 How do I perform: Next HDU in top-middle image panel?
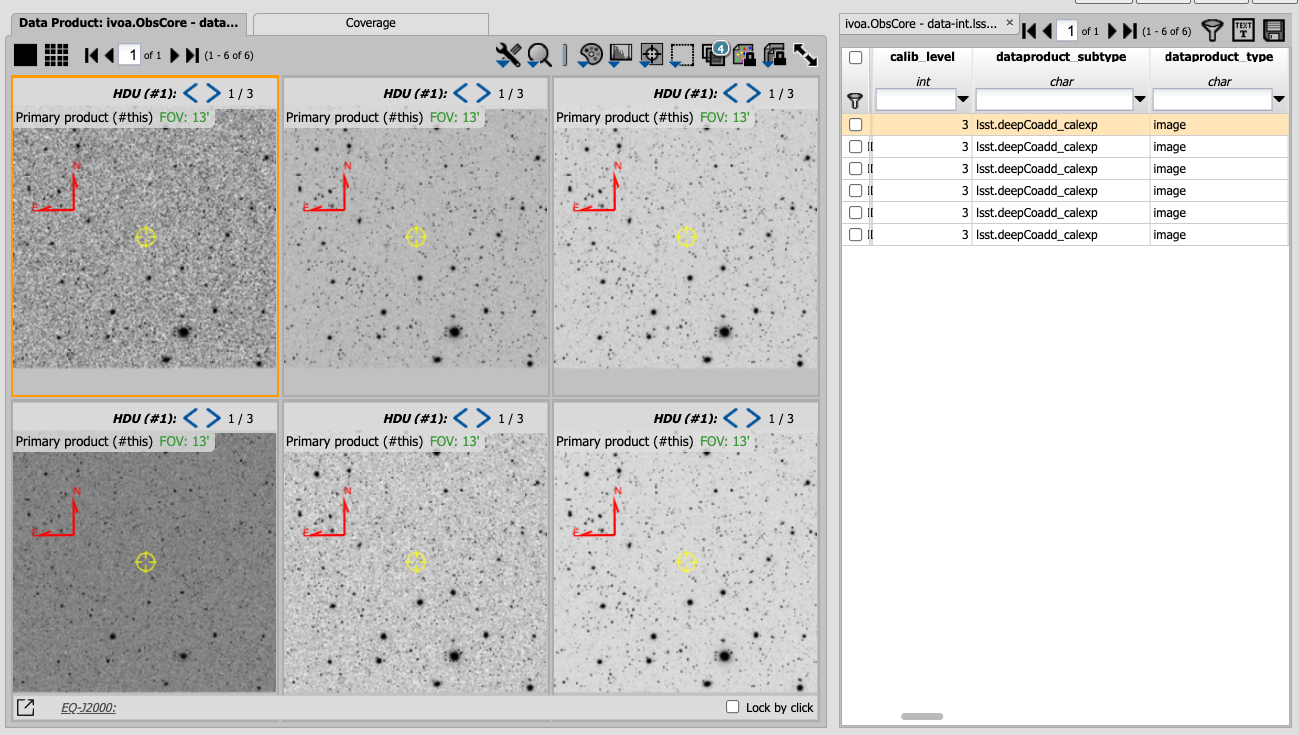point(483,94)
